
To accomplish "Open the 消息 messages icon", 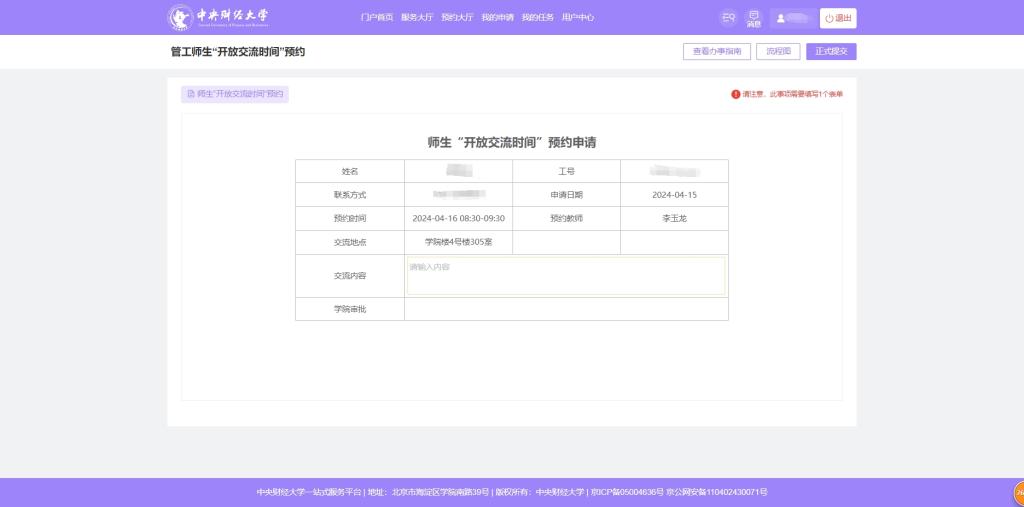I will point(754,18).
